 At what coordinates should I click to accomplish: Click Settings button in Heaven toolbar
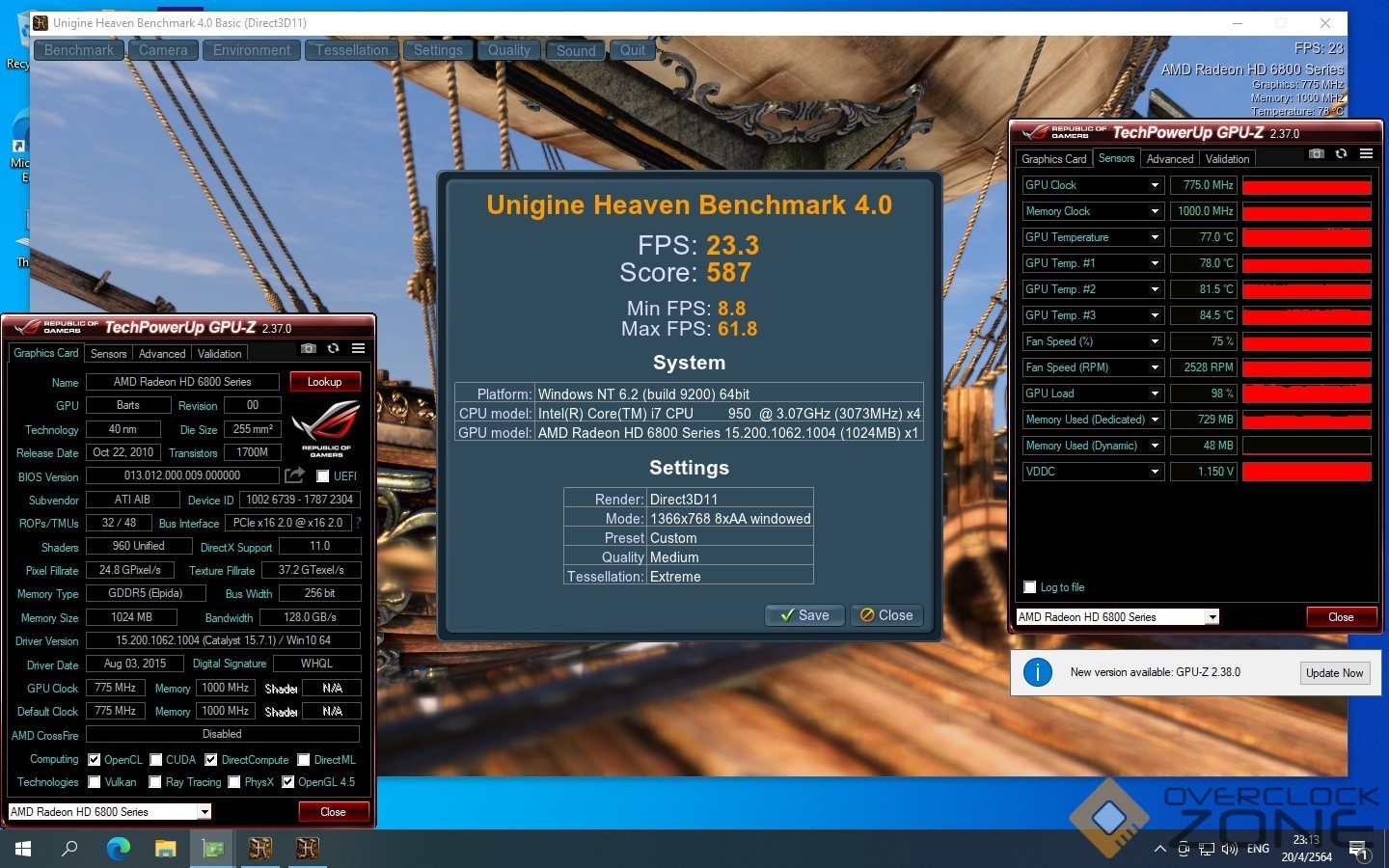439,50
